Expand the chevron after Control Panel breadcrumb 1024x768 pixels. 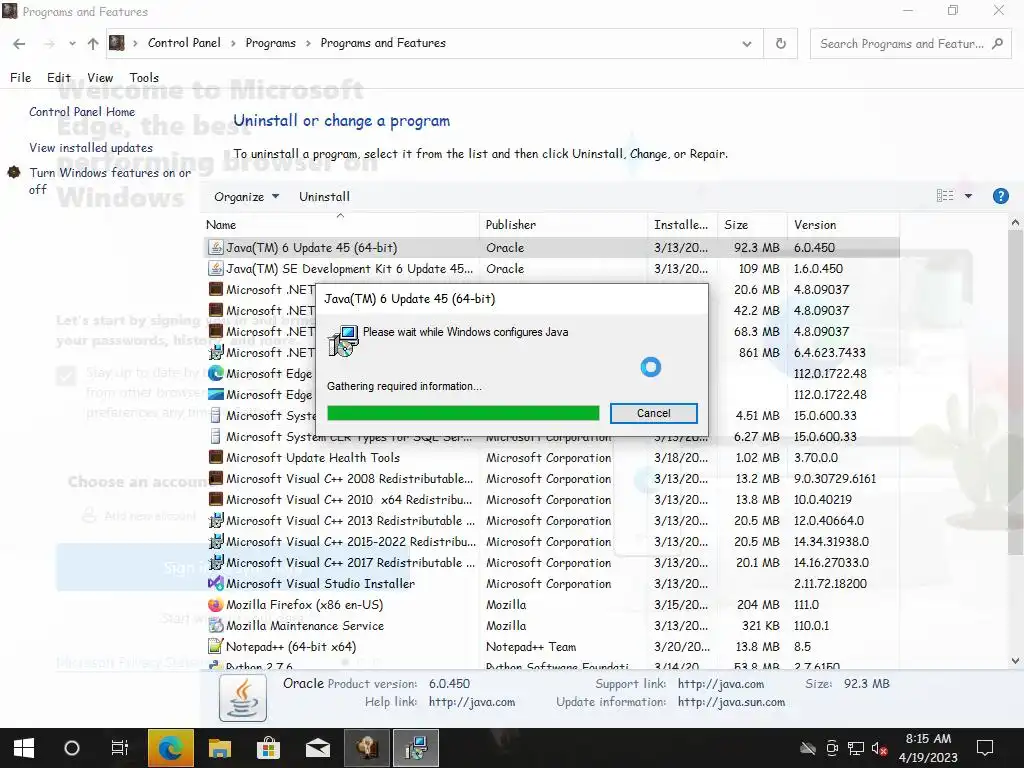[234, 43]
